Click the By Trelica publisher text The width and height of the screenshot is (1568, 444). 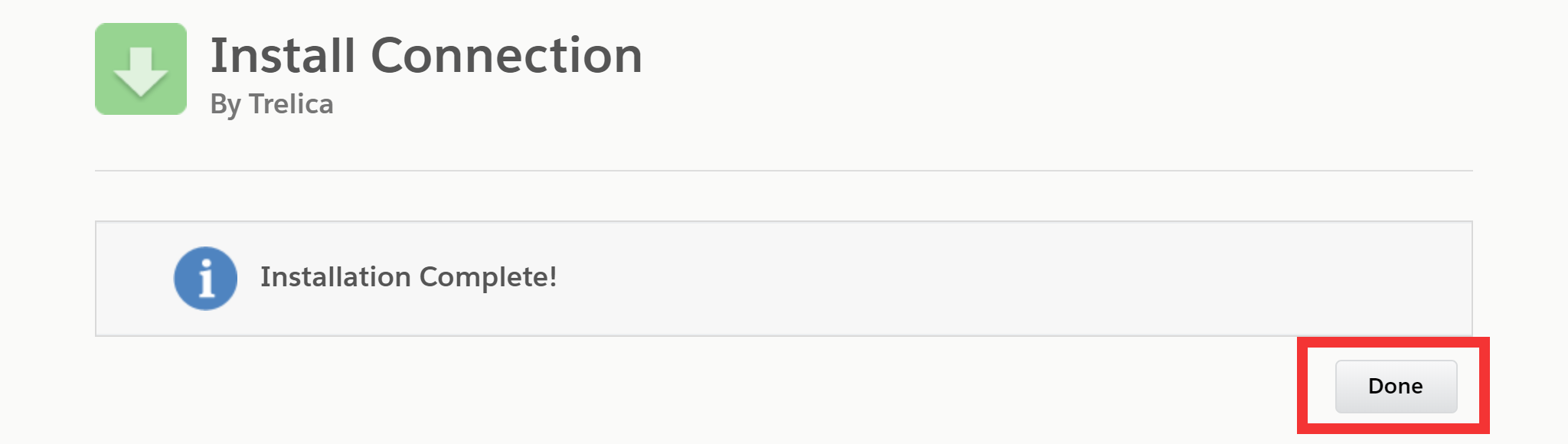pos(272,104)
